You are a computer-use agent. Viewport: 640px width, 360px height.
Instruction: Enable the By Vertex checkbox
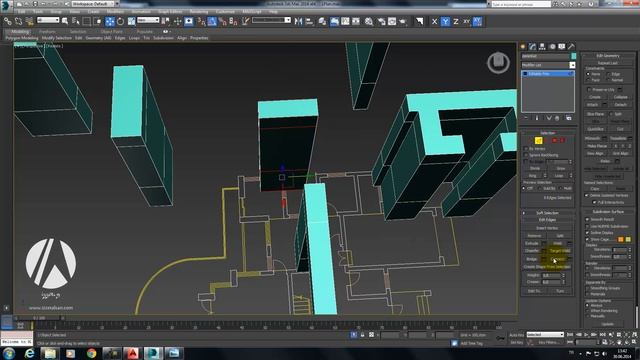click(x=526, y=149)
